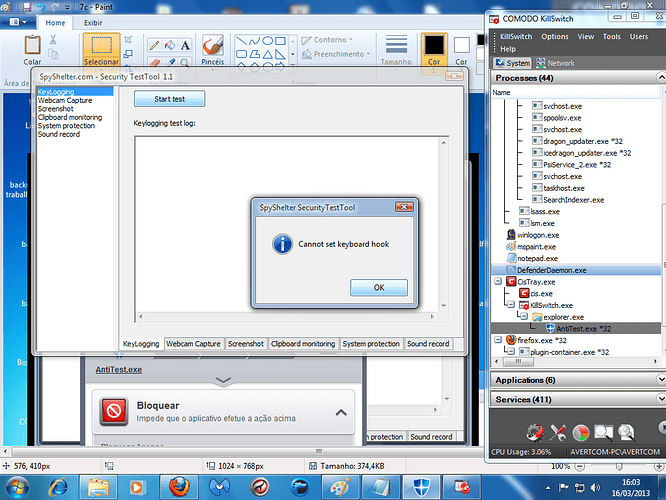The image size is (666, 500).
Task: Expand the Services (411) panel
Action: pos(660,399)
